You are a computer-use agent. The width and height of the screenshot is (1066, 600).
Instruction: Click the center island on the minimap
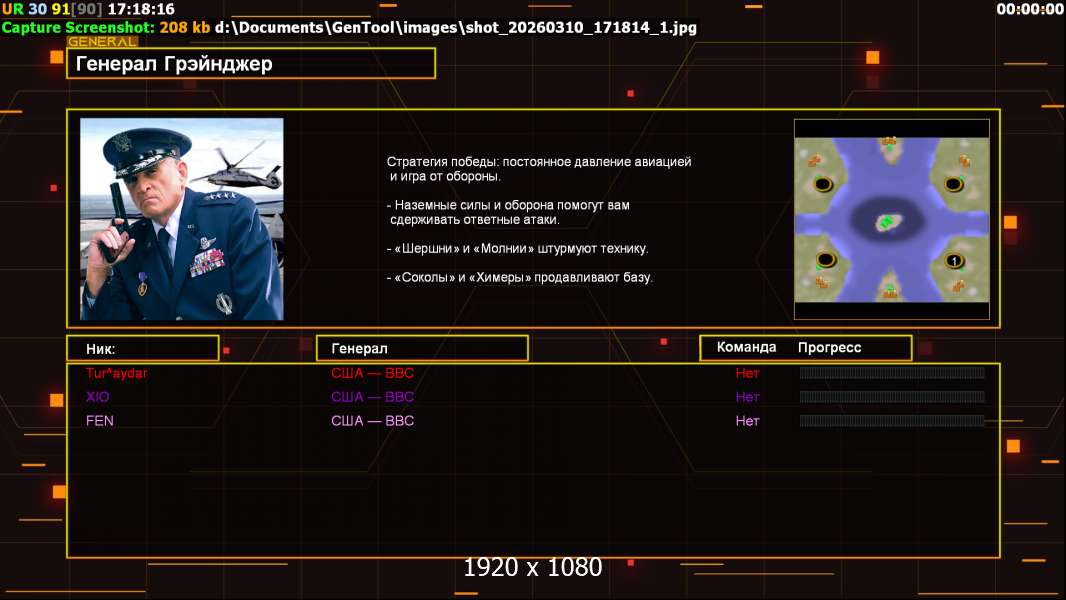coord(886,221)
